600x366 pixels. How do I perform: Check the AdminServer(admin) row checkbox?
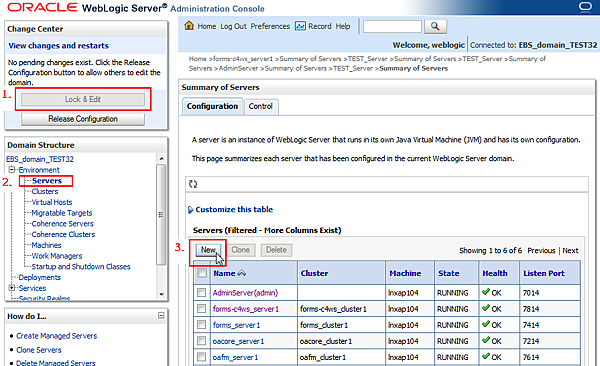tap(201, 292)
